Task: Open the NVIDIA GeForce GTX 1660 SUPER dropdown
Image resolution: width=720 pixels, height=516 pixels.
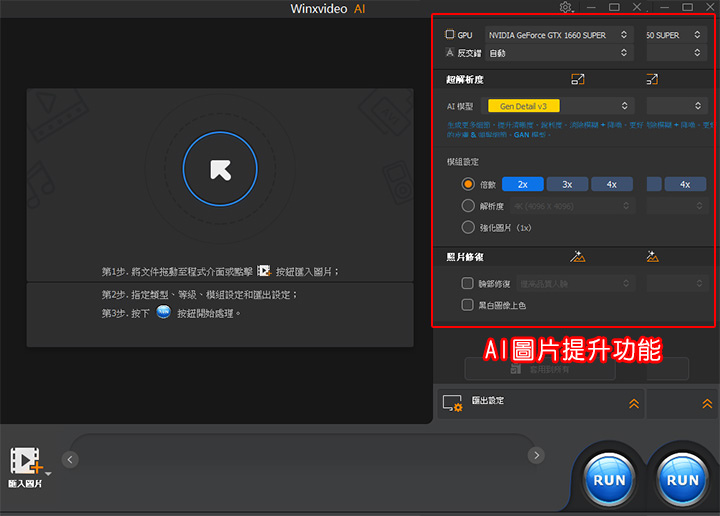Action: tap(559, 35)
